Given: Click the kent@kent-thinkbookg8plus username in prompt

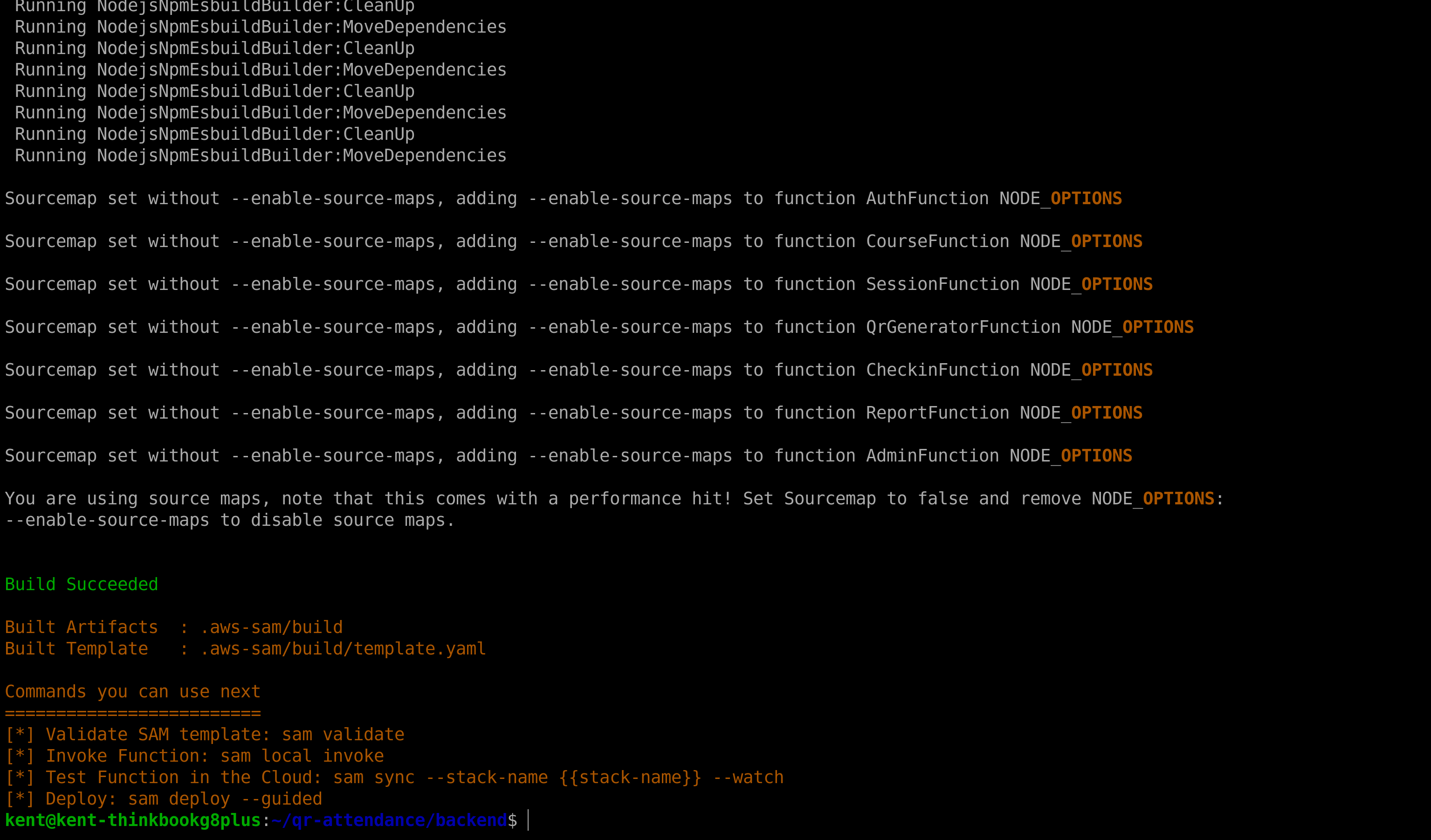Looking at the screenshot, I should tap(132, 821).
